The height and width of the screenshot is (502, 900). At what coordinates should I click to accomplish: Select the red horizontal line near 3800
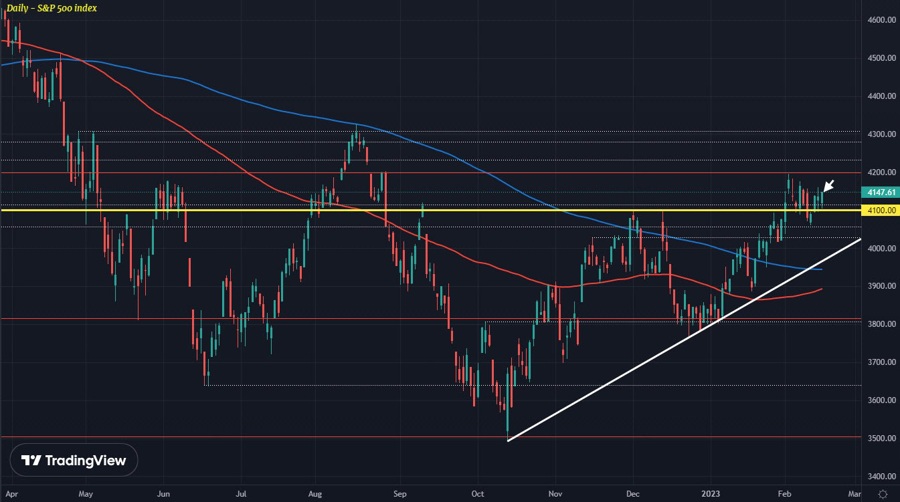[300, 320]
